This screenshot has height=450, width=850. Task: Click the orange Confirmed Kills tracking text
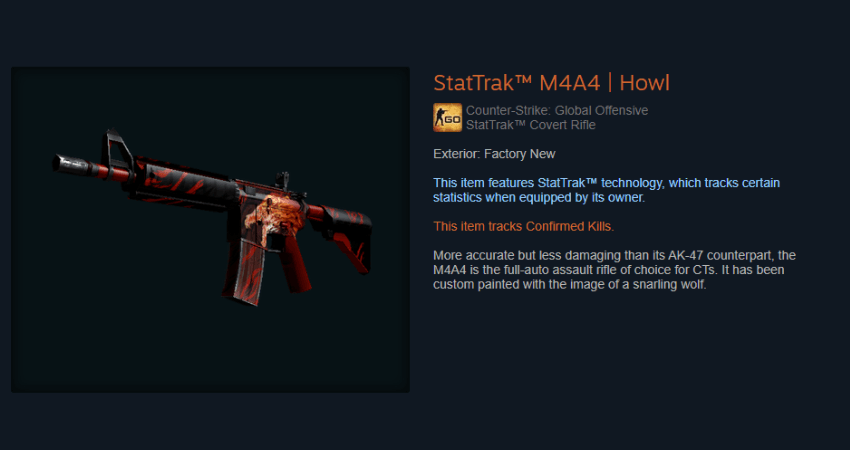[x=524, y=227]
